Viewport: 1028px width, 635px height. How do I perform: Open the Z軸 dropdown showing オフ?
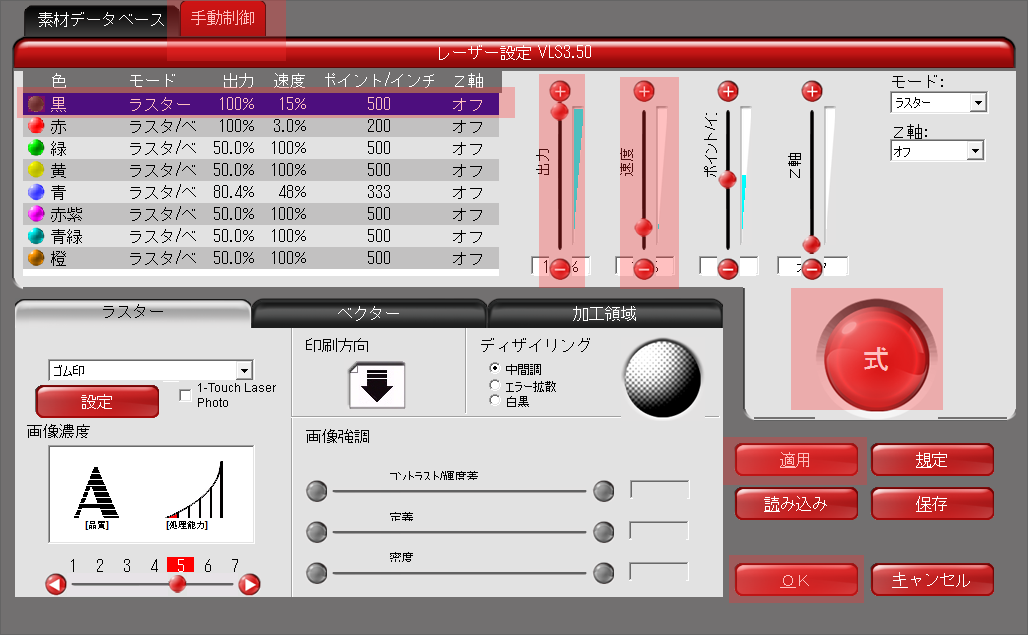click(938, 151)
